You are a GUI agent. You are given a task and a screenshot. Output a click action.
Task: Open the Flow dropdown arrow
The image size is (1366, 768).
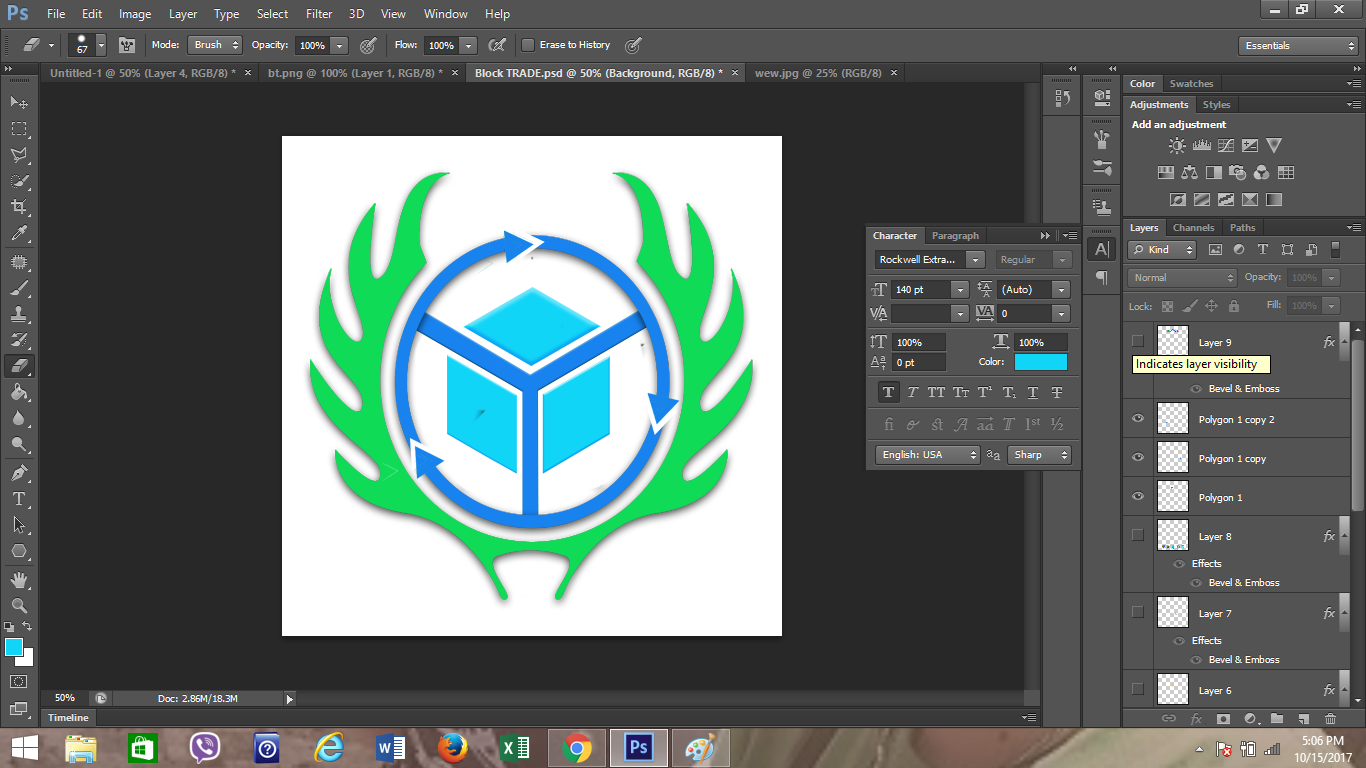point(467,45)
